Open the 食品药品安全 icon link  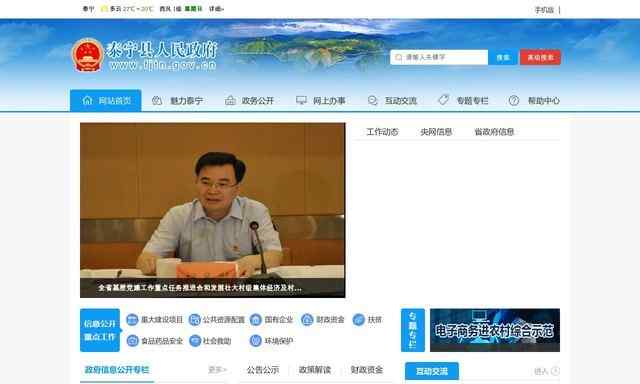(132, 341)
